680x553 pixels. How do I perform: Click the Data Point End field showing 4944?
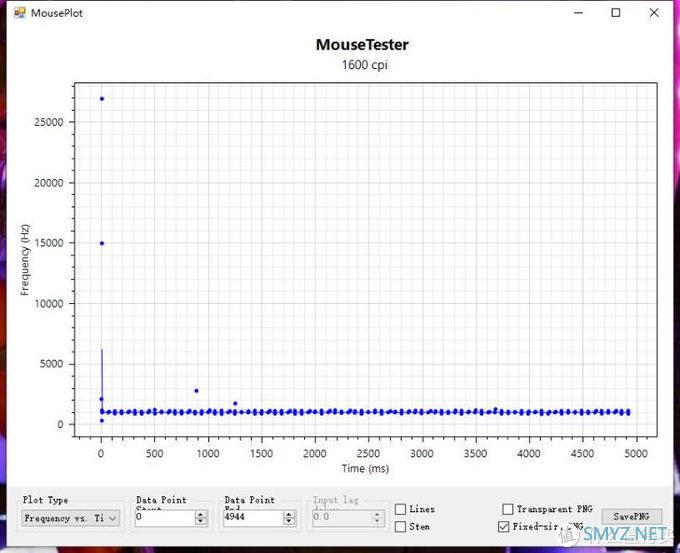click(x=253, y=517)
